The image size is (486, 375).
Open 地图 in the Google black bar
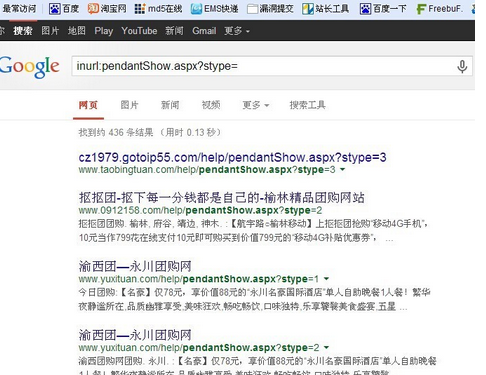pyautogui.click(x=77, y=31)
